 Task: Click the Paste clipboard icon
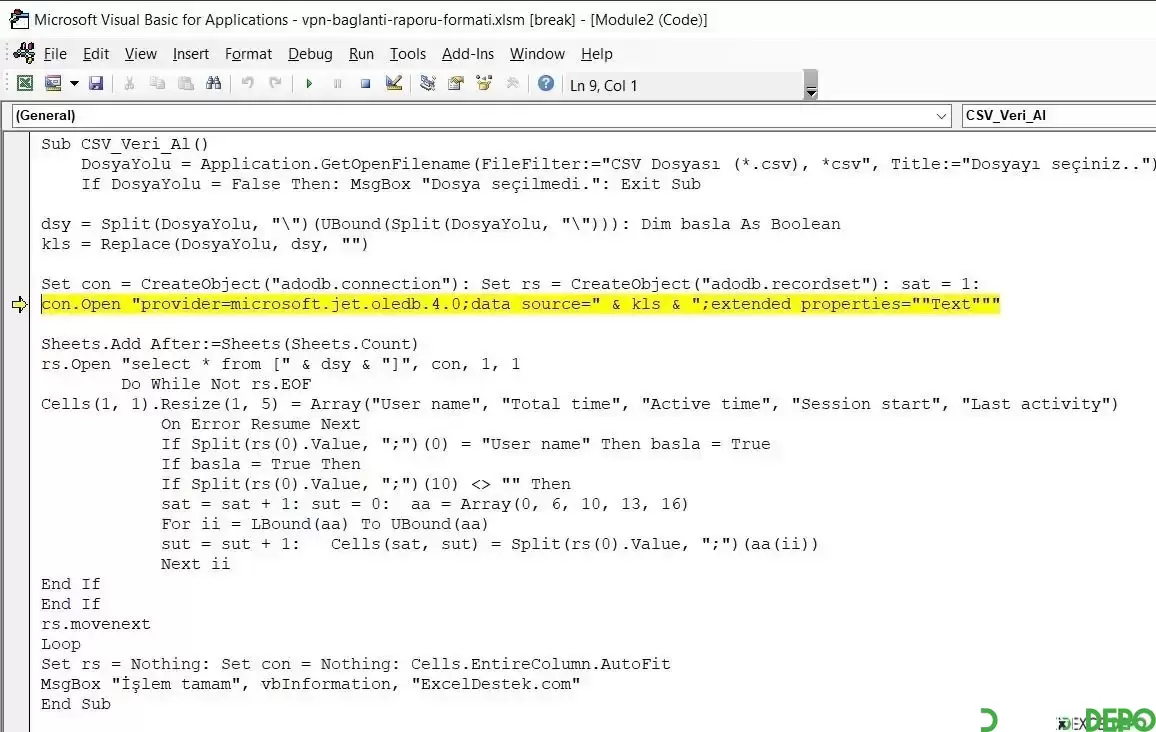(186, 83)
